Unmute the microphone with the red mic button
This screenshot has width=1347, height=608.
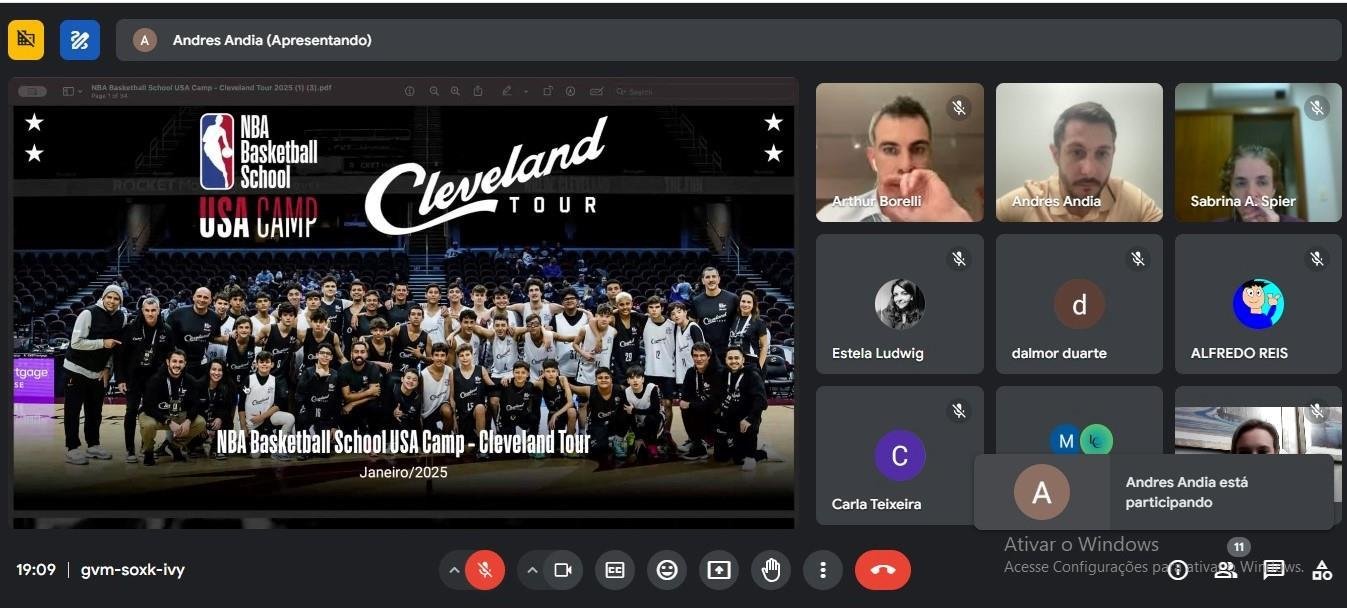click(485, 570)
